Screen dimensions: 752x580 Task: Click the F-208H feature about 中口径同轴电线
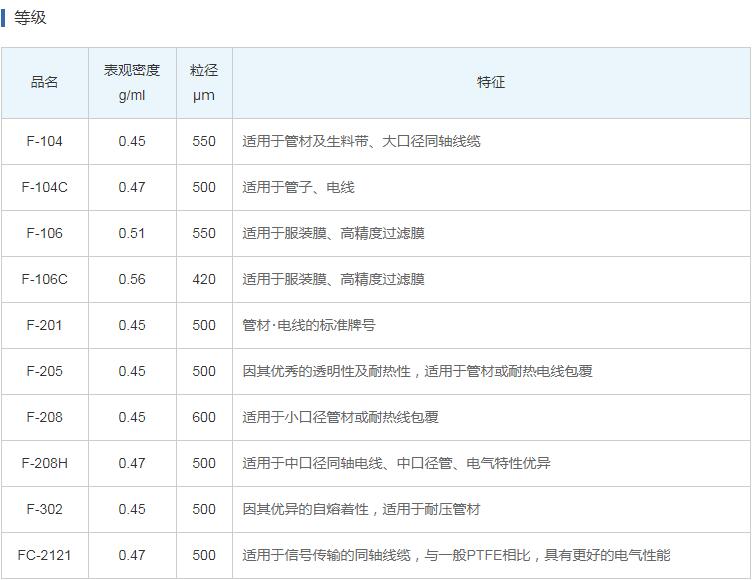396,463
